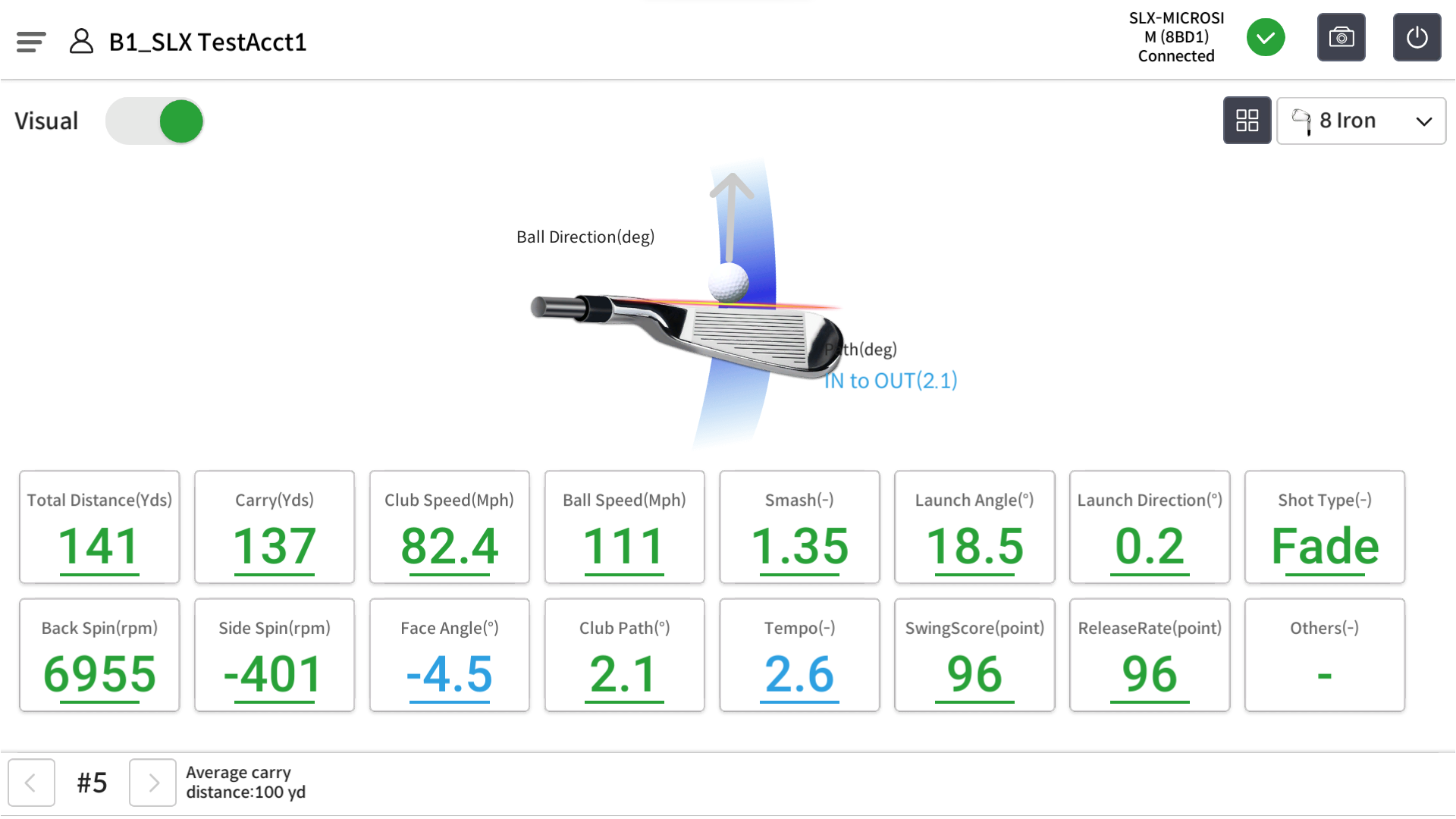The width and height of the screenshot is (1456, 819).
Task: Select the Total Distance tile
Action: point(99,527)
